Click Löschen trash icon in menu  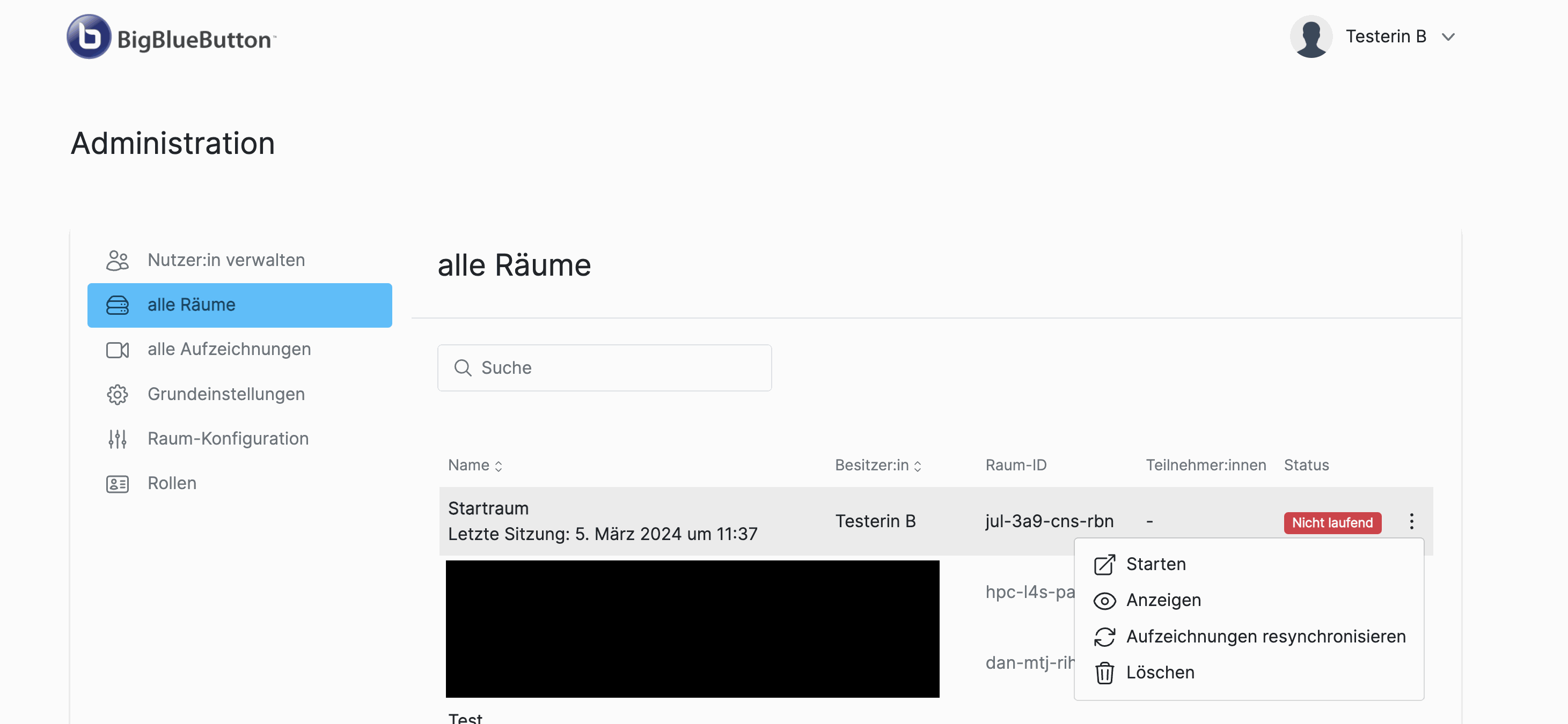(1104, 673)
